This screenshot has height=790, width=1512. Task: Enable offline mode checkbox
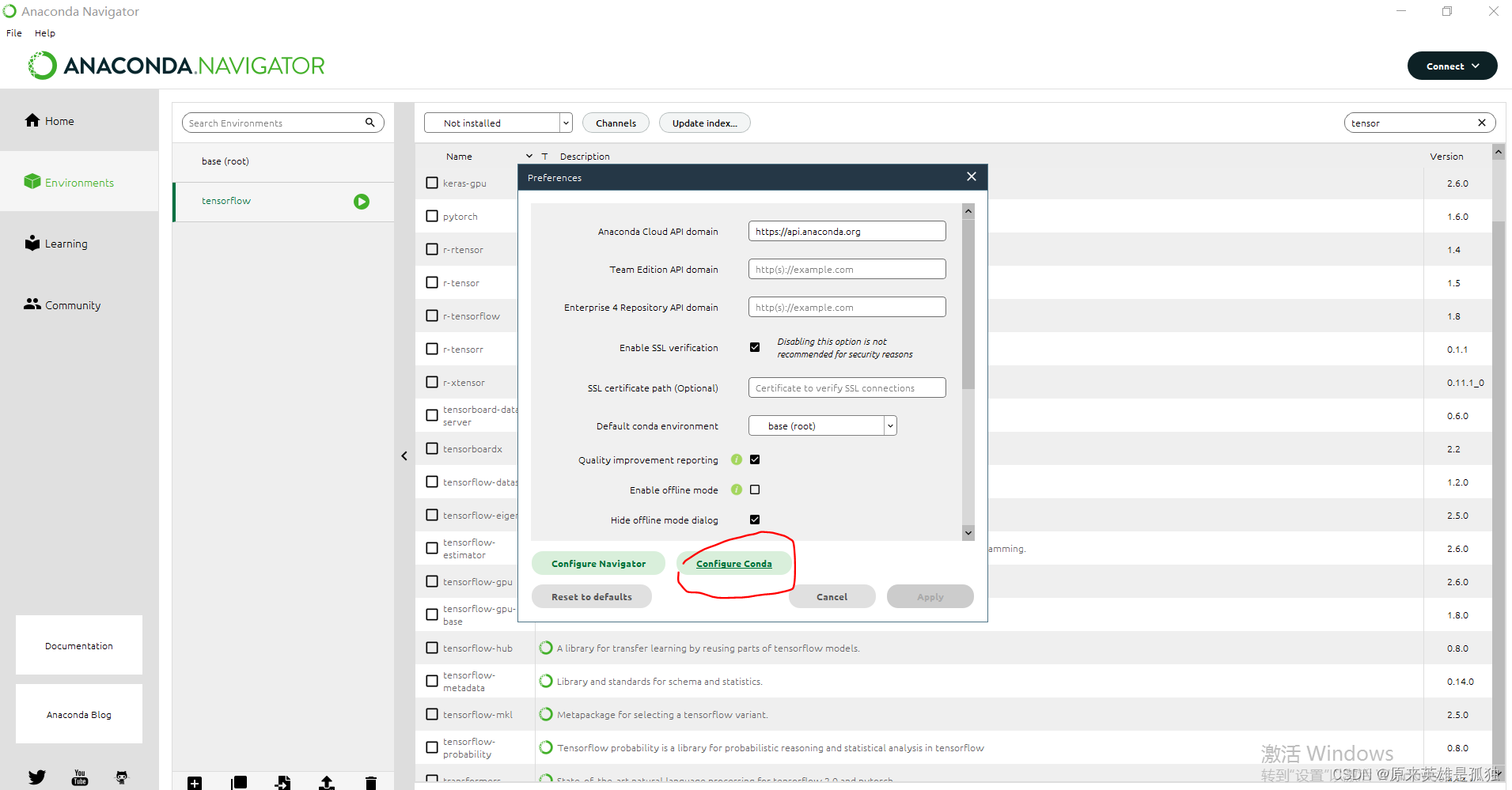click(755, 489)
